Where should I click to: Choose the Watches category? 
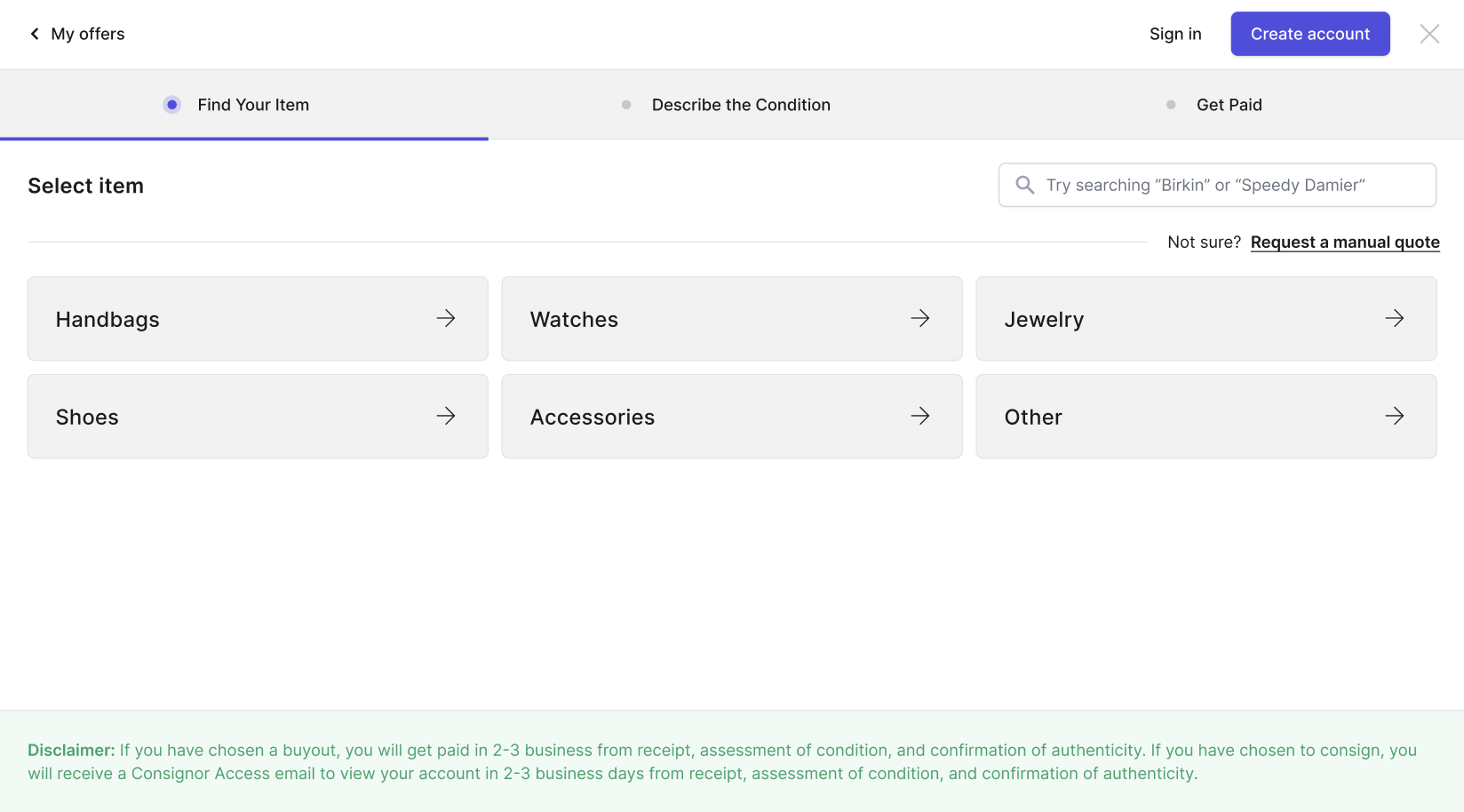pos(732,319)
